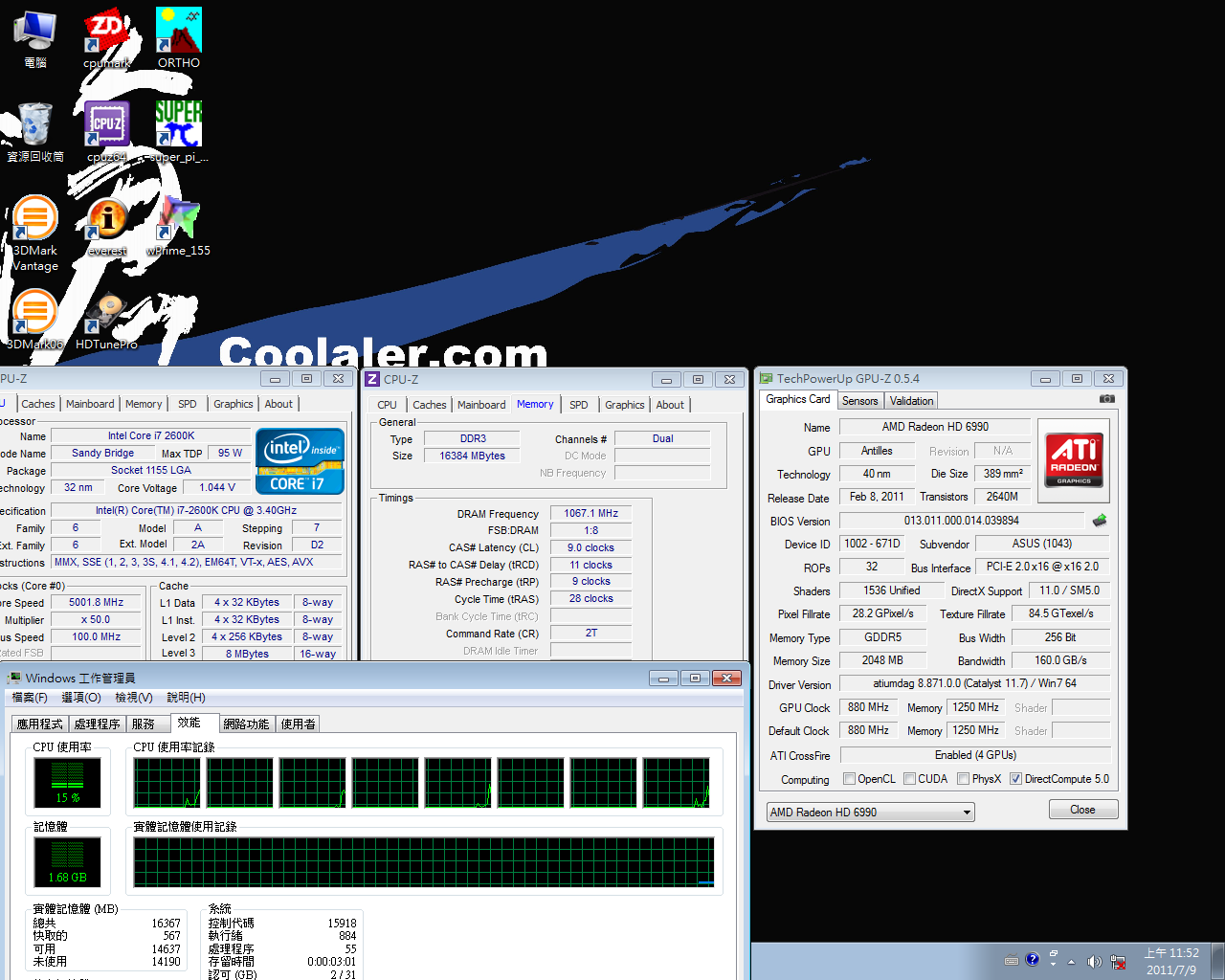Image resolution: width=1225 pixels, height=980 pixels.
Task: Click the ATI Radeon logo in GPU-Z
Action: [1074, 460]
